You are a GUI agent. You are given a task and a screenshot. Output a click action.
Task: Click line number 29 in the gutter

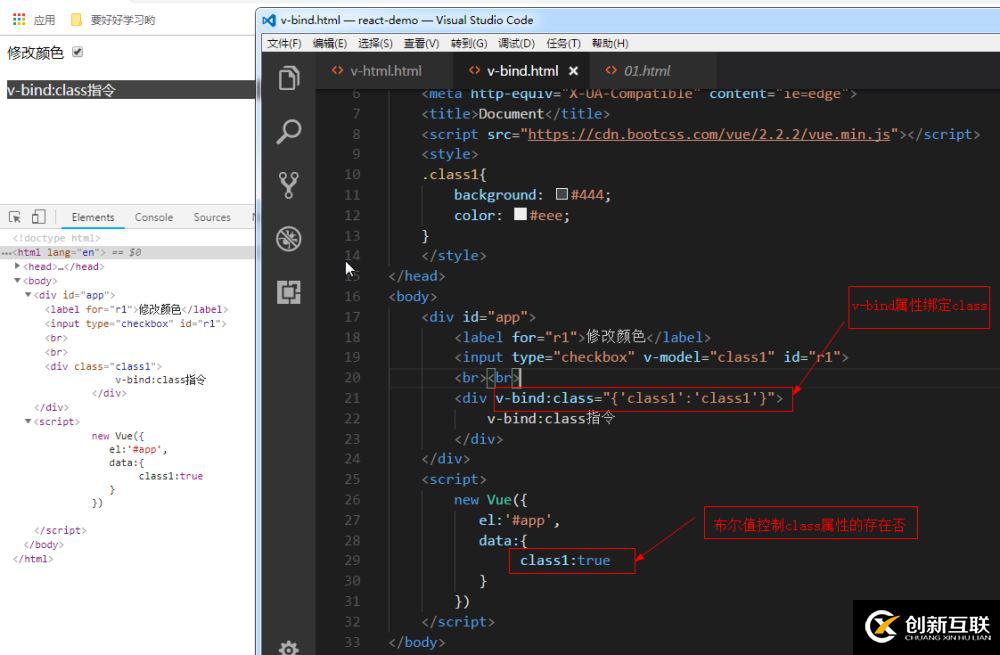coord(352,560)
